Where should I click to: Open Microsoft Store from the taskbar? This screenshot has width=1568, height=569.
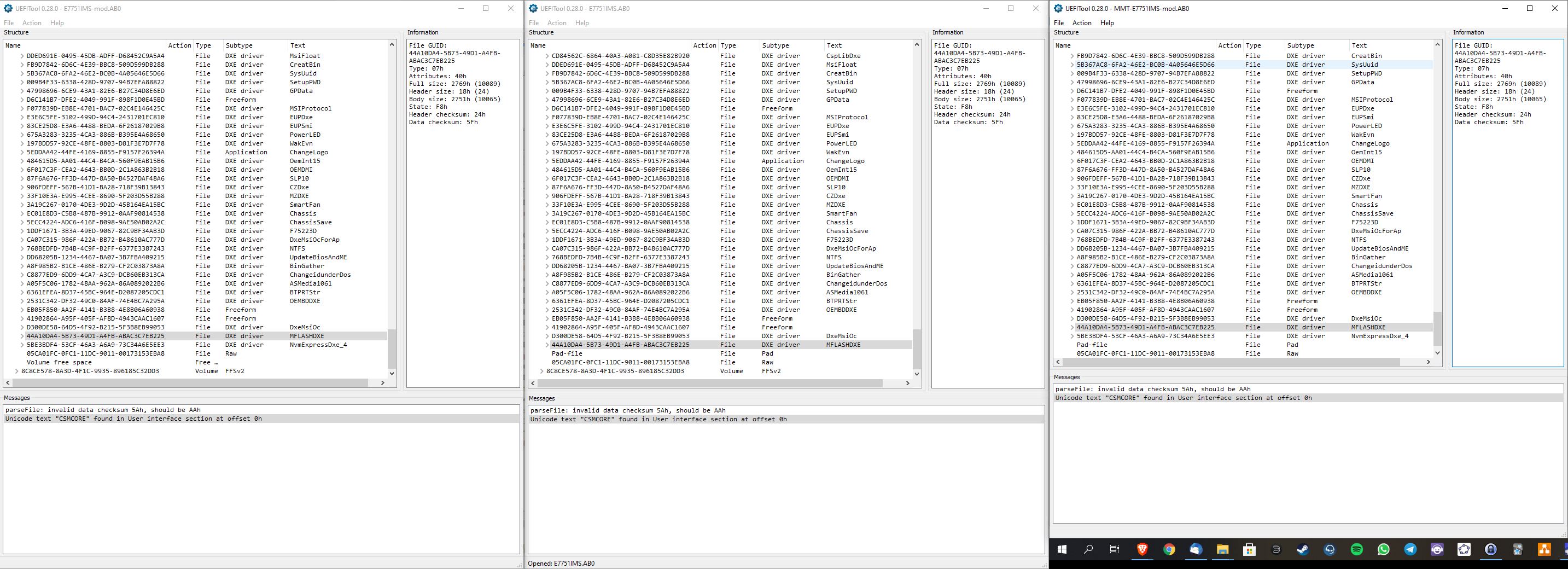tap(1249, 549)
